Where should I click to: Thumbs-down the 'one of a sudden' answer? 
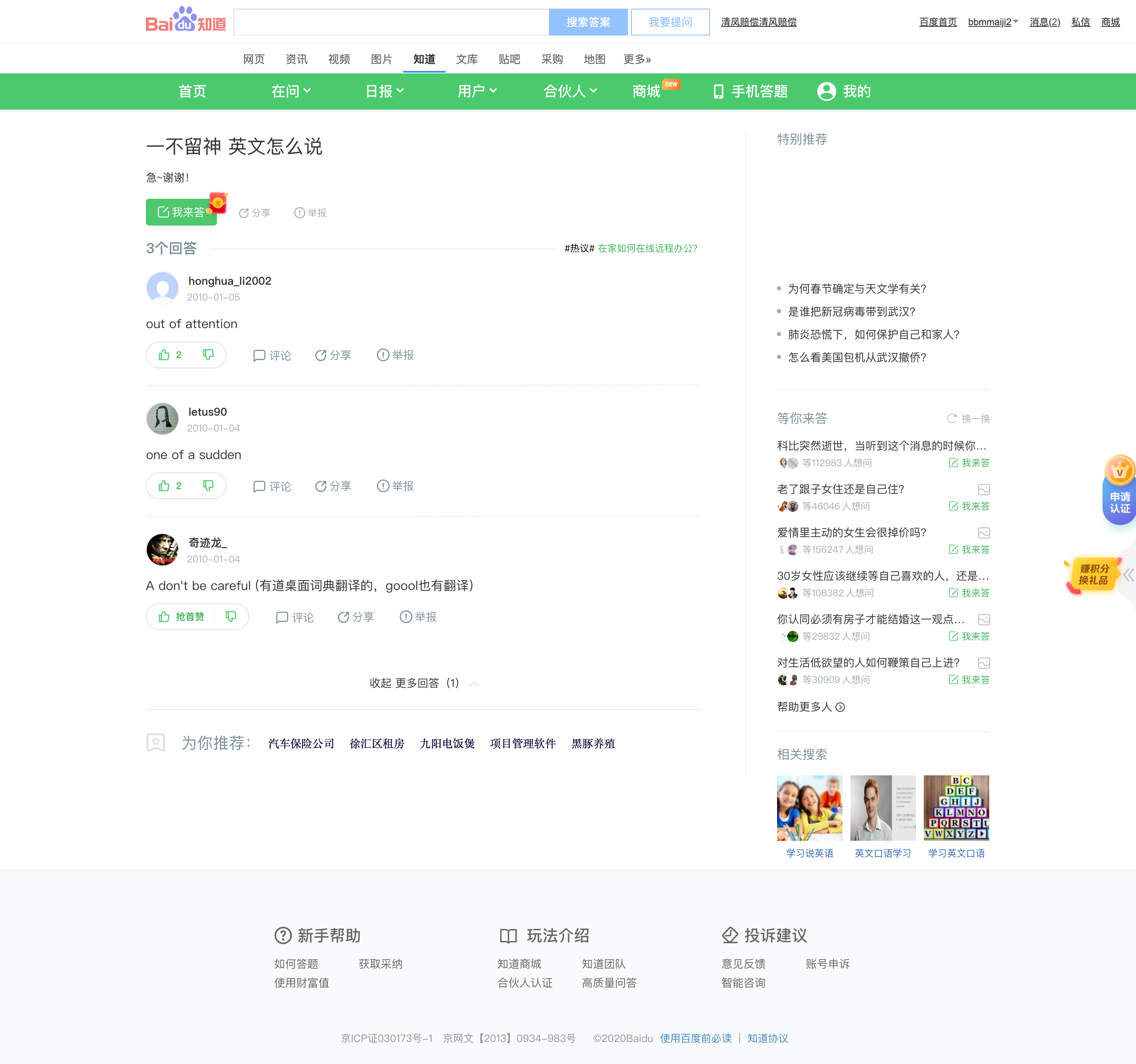(x=209, y=486)
